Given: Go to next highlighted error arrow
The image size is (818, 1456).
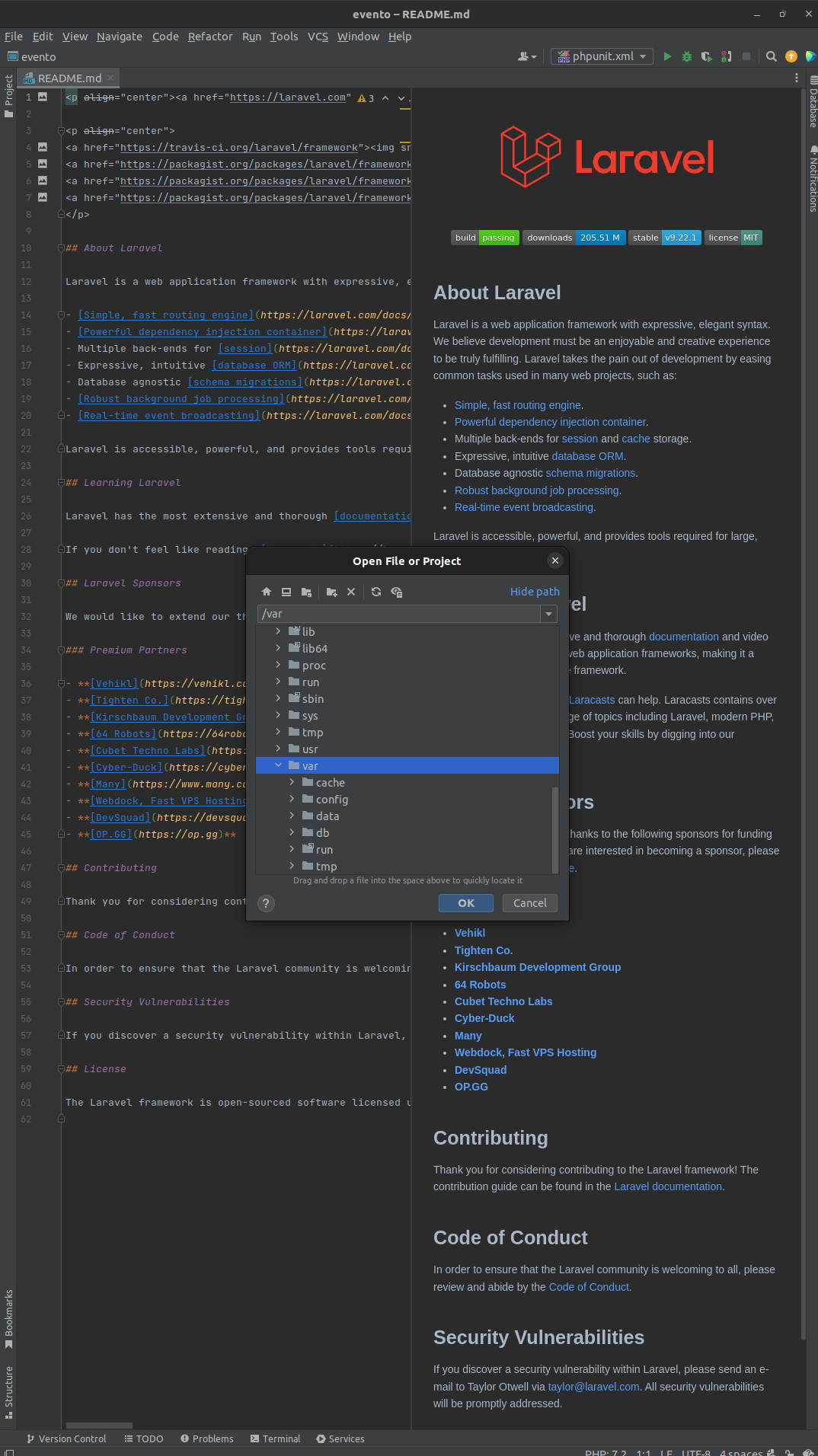Looking at the screenshot, I should point(401,97).
